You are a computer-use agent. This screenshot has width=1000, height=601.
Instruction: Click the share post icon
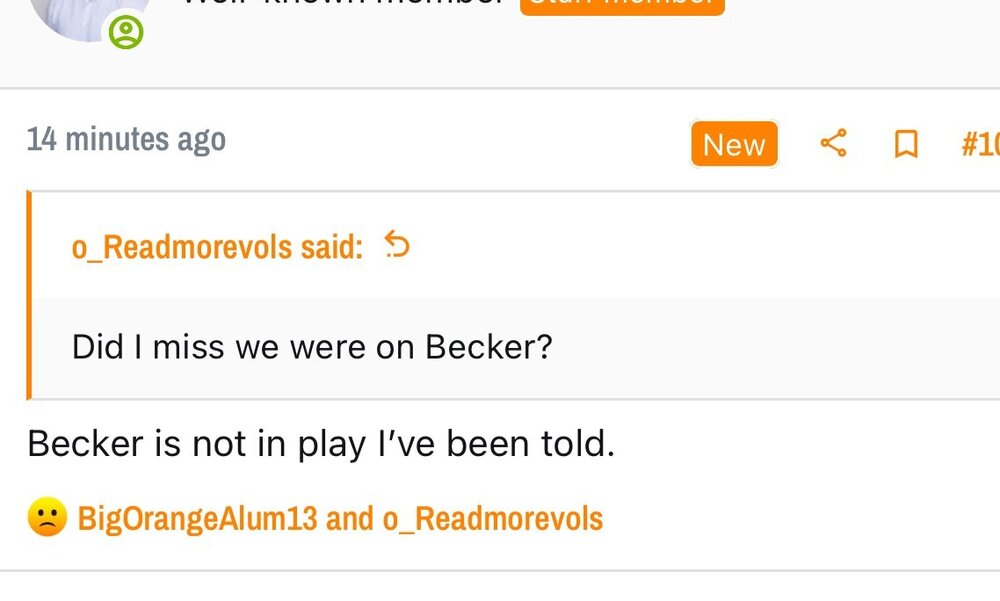click(x=833, y=144)
